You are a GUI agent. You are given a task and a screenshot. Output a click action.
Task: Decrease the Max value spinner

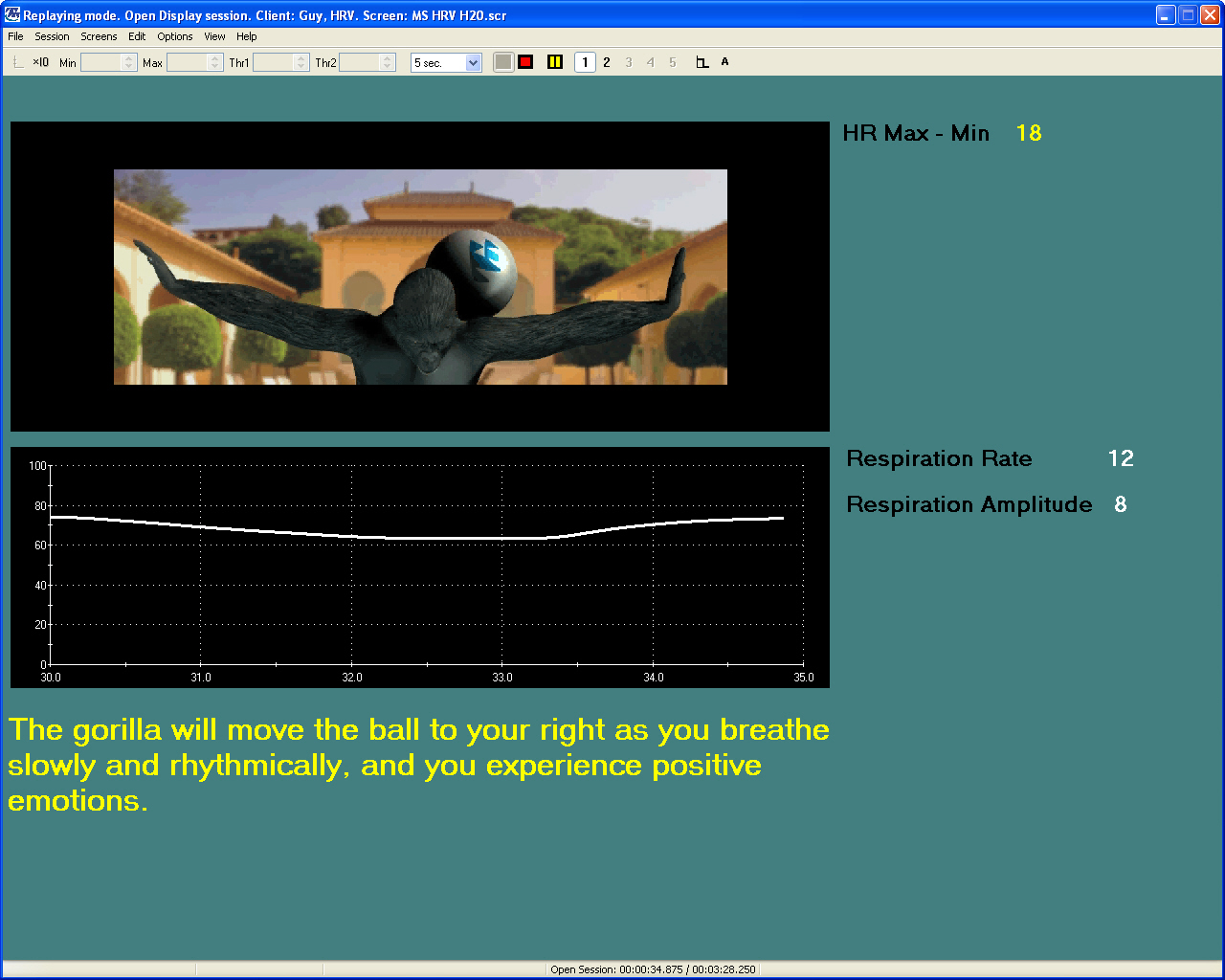(215, 67)
